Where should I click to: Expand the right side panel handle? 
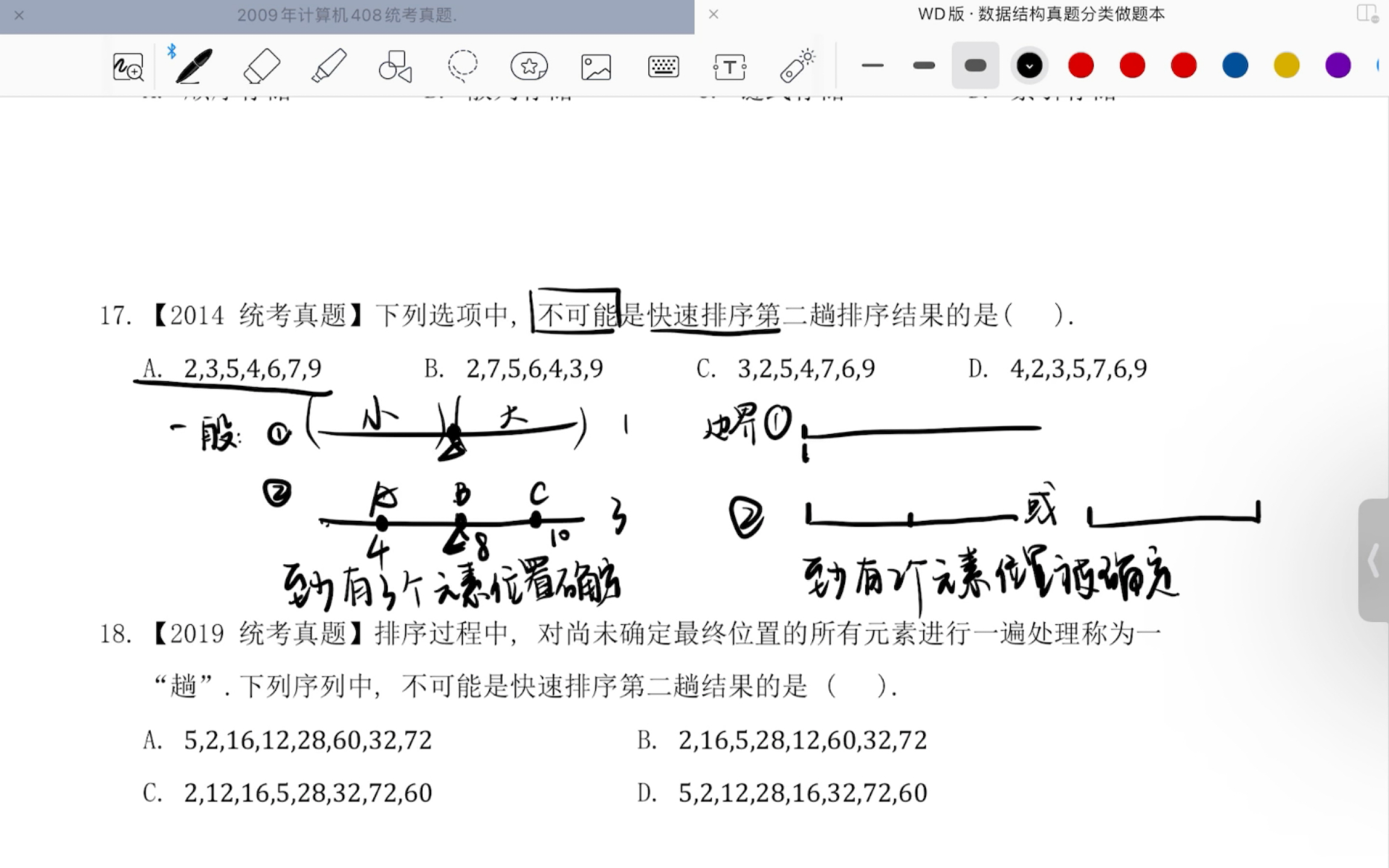coord(1373,560)
